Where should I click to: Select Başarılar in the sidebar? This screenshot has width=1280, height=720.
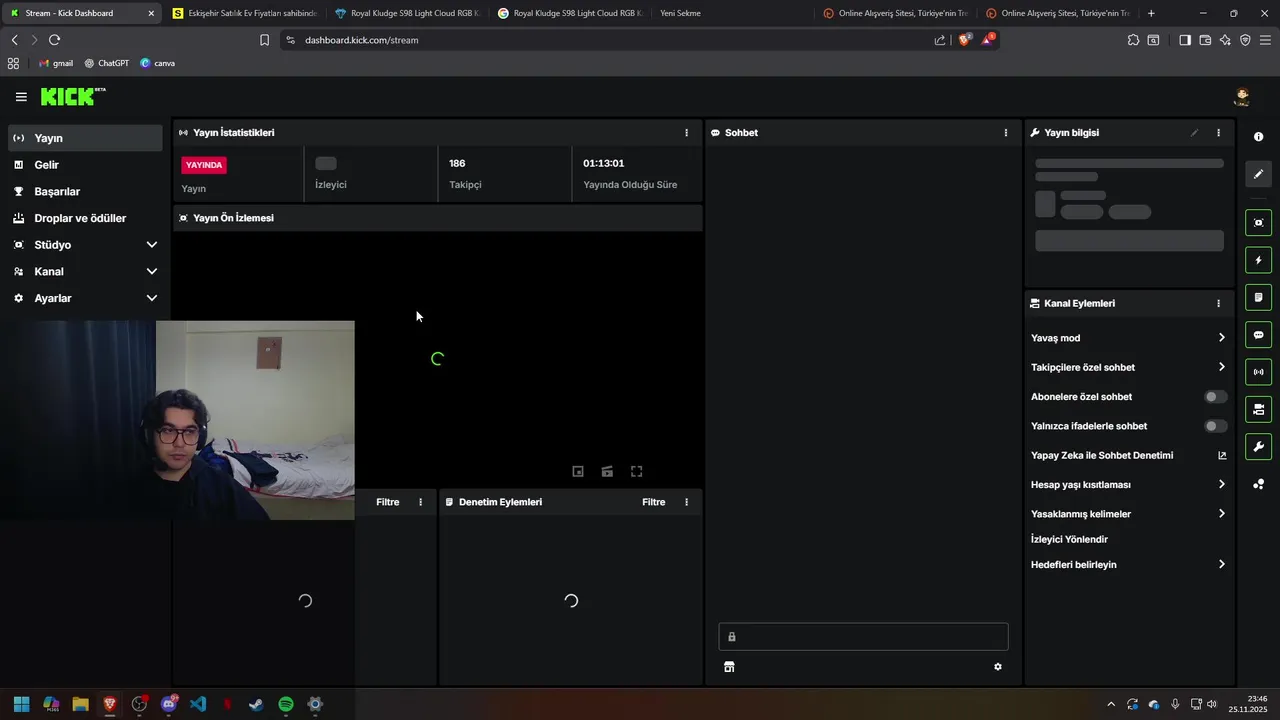point(85,191)
